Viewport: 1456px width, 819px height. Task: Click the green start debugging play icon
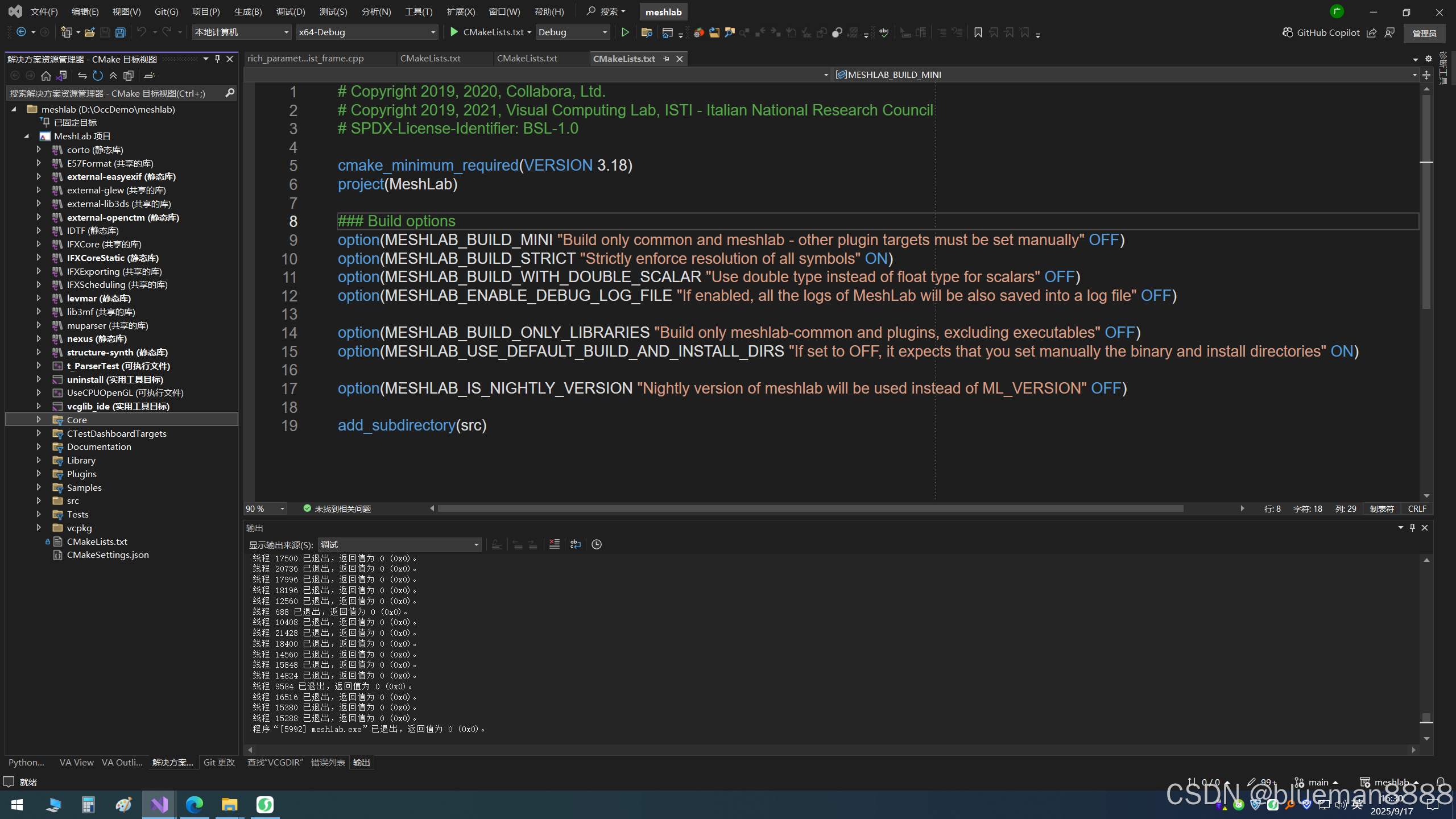click(454, 32)
